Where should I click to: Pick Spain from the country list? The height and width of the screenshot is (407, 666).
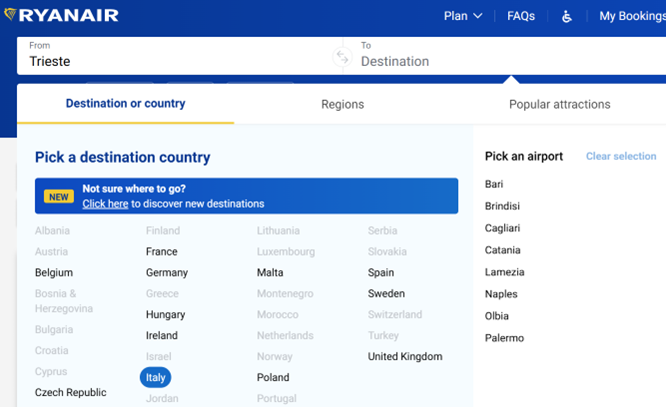point(381,272)
